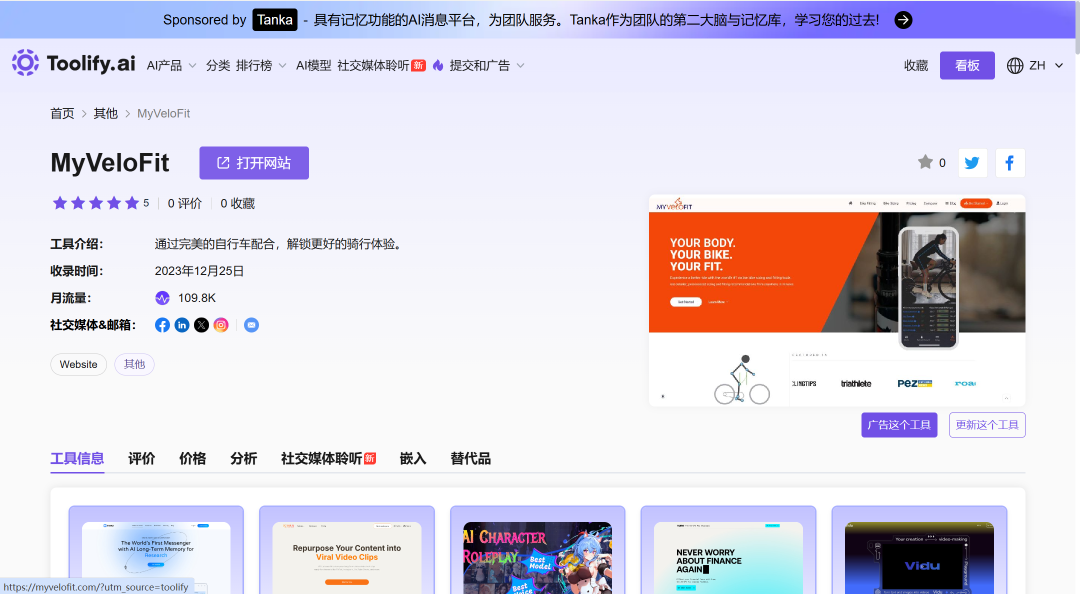Open the 收藏 link in header

[916, 65]
